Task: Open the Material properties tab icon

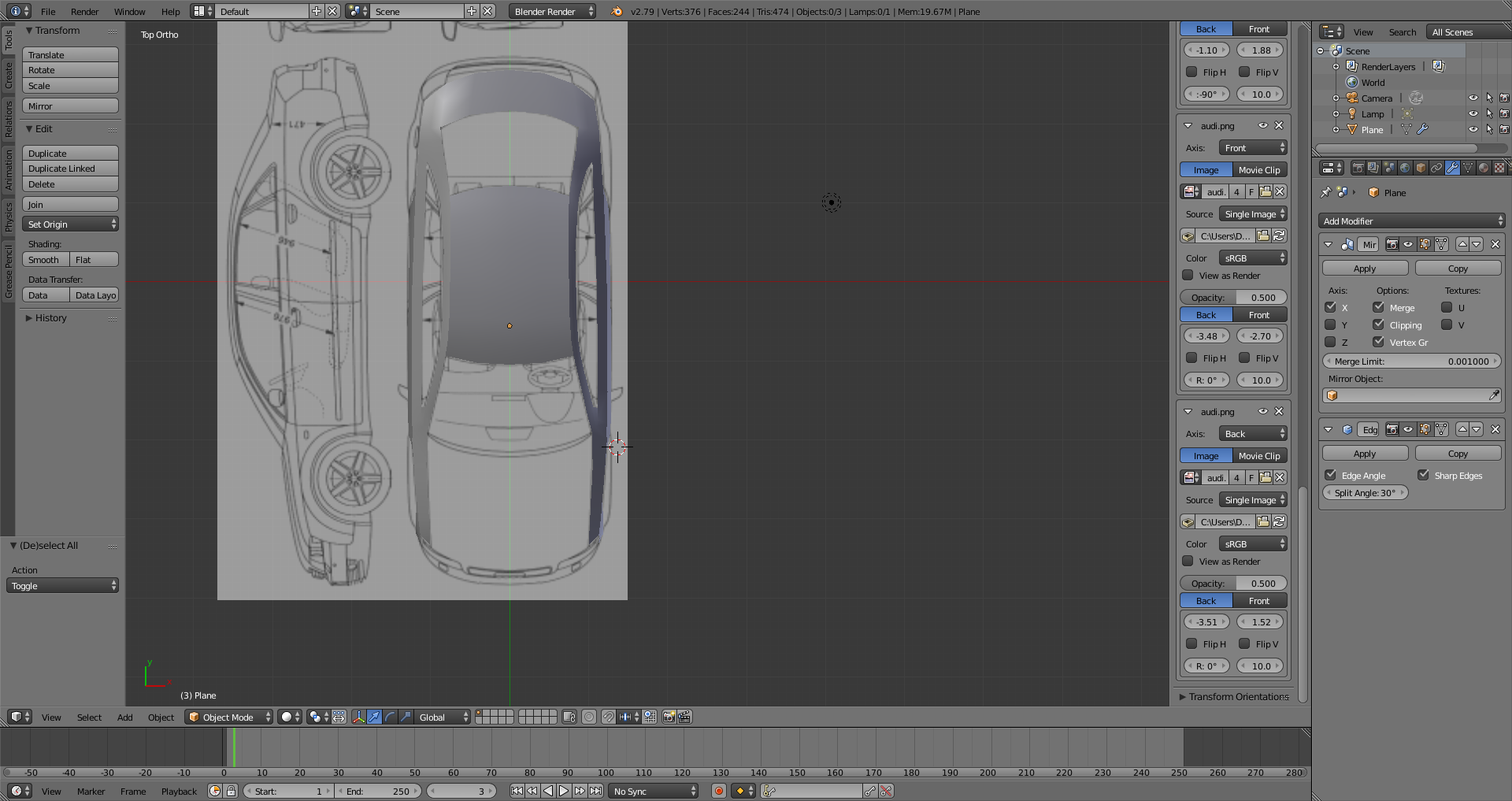Action: (1484, 168)
